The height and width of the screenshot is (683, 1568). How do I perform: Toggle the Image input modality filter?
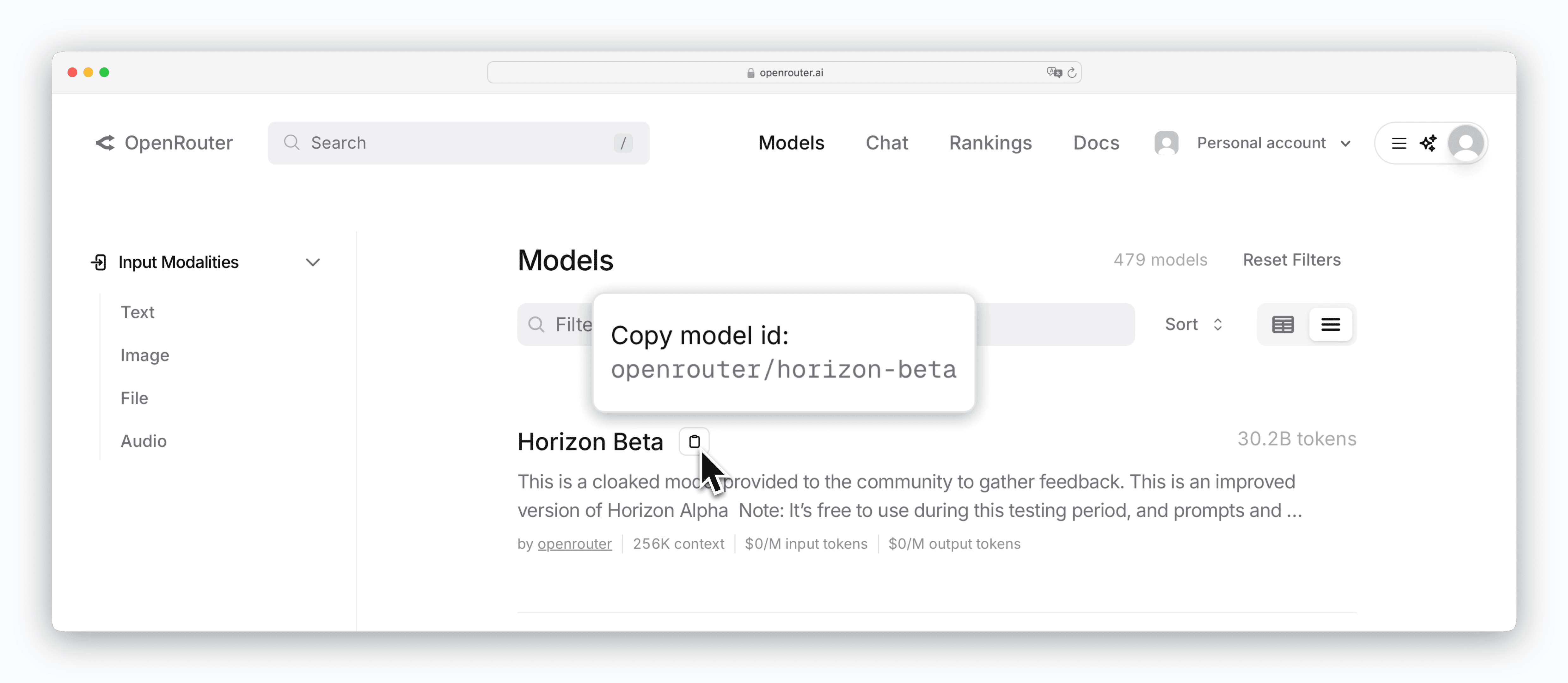145,355
